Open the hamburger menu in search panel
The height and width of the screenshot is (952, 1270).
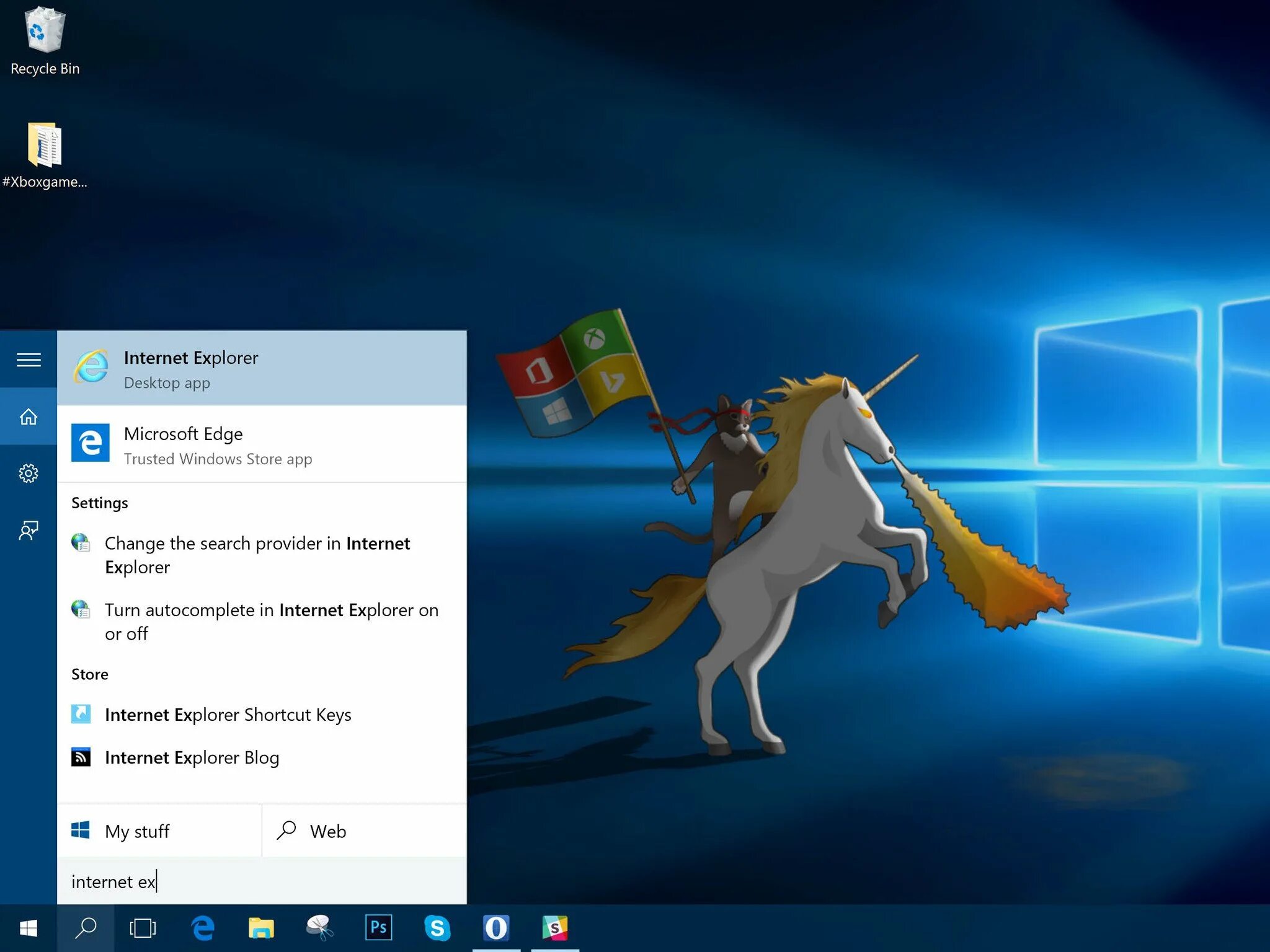point(29,360)
